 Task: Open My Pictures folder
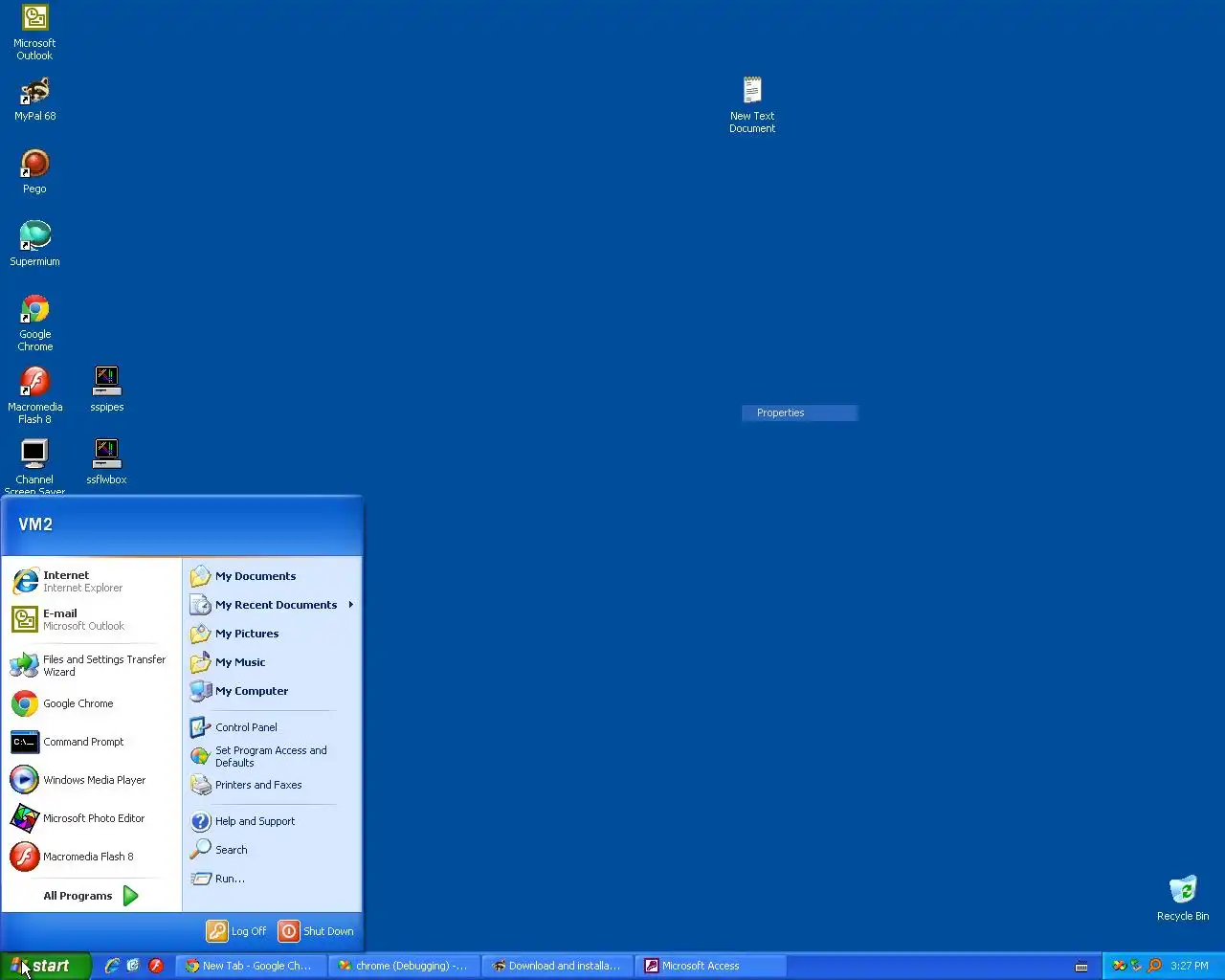[272, 634]
